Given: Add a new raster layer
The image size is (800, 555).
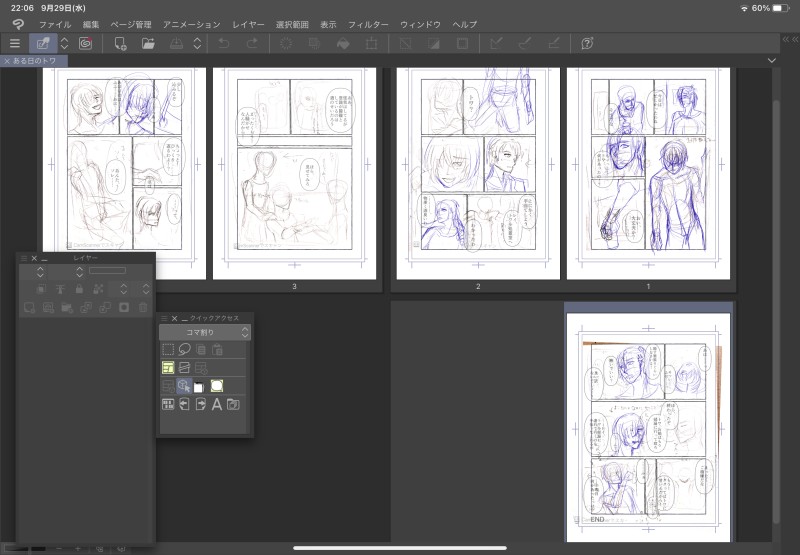Looking at the screenshot, I should [29, 308].
